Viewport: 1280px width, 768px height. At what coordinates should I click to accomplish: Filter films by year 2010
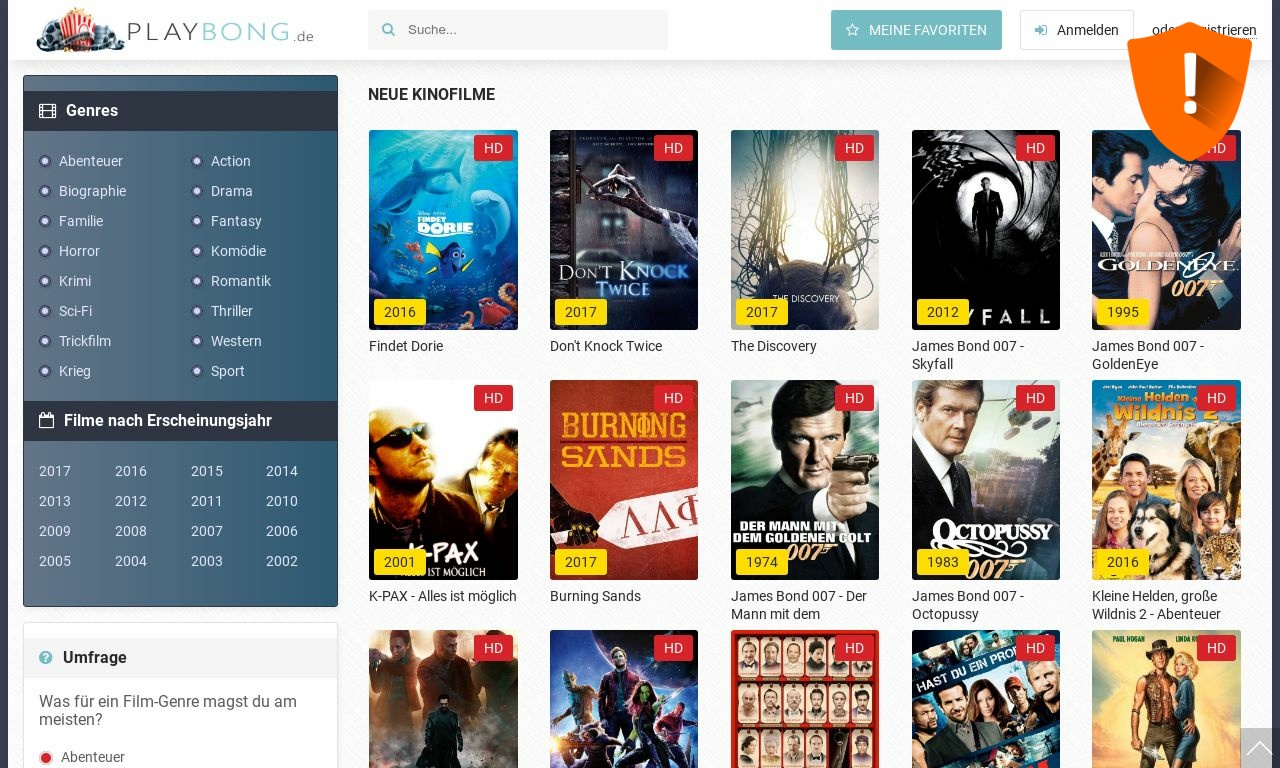282,501
